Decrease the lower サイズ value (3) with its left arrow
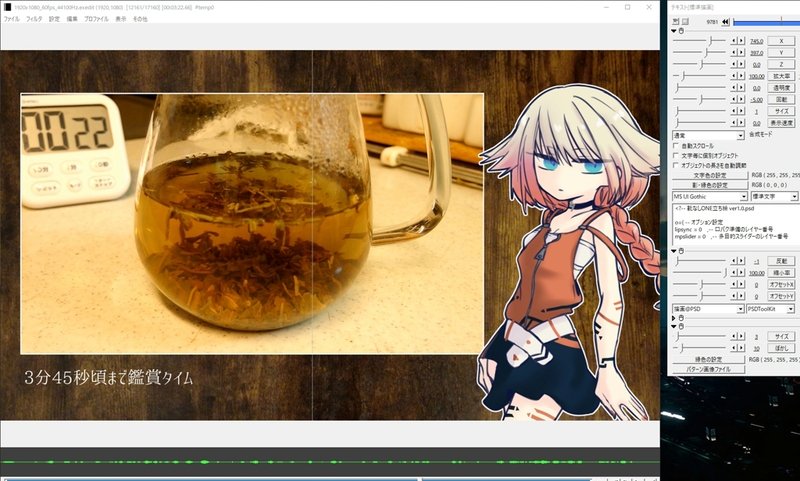The width and height of the screenshot is (800, 481). [734, 336]
